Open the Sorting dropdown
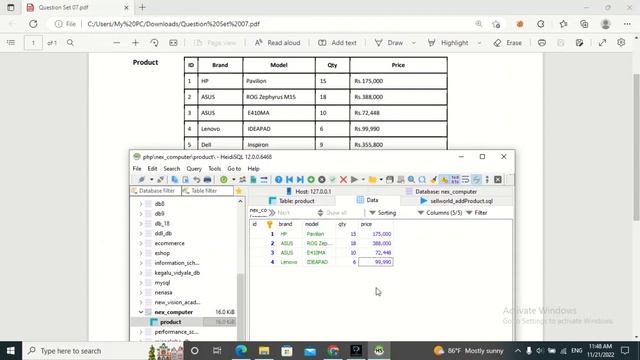This screenshot has width=640, height=360. pos(382,213)
